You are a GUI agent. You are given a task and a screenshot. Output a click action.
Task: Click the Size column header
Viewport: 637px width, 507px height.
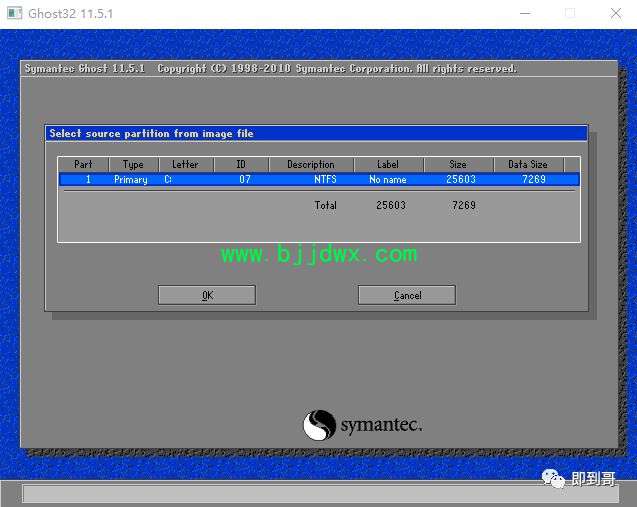tap(458, 165)
